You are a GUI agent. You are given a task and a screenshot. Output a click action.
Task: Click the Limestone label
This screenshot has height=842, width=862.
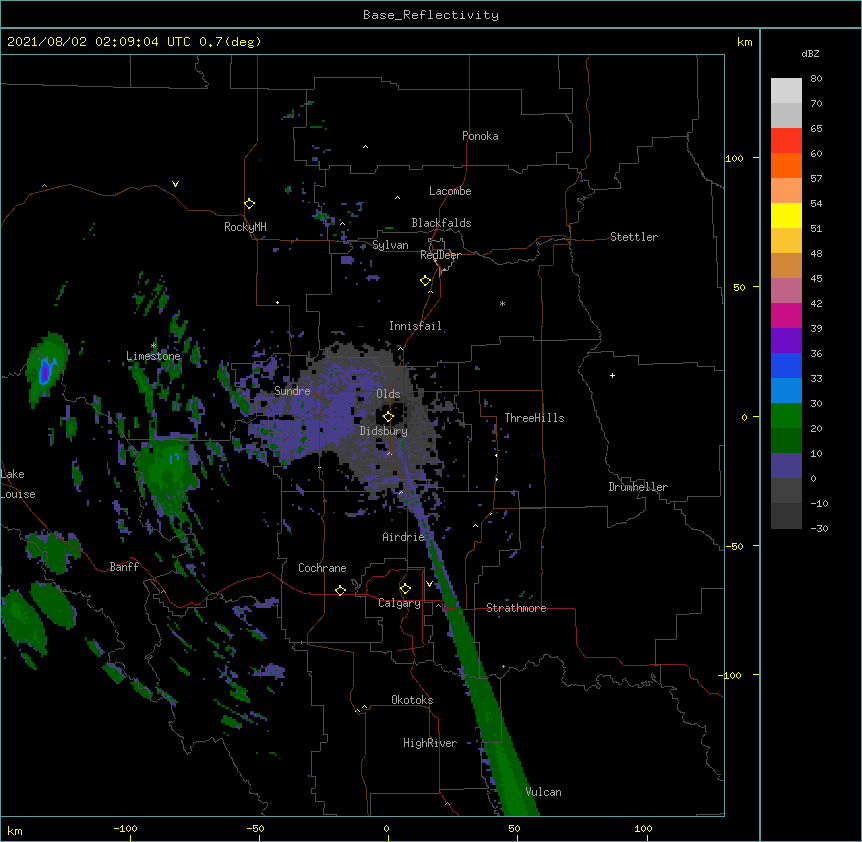coord(153,356)
